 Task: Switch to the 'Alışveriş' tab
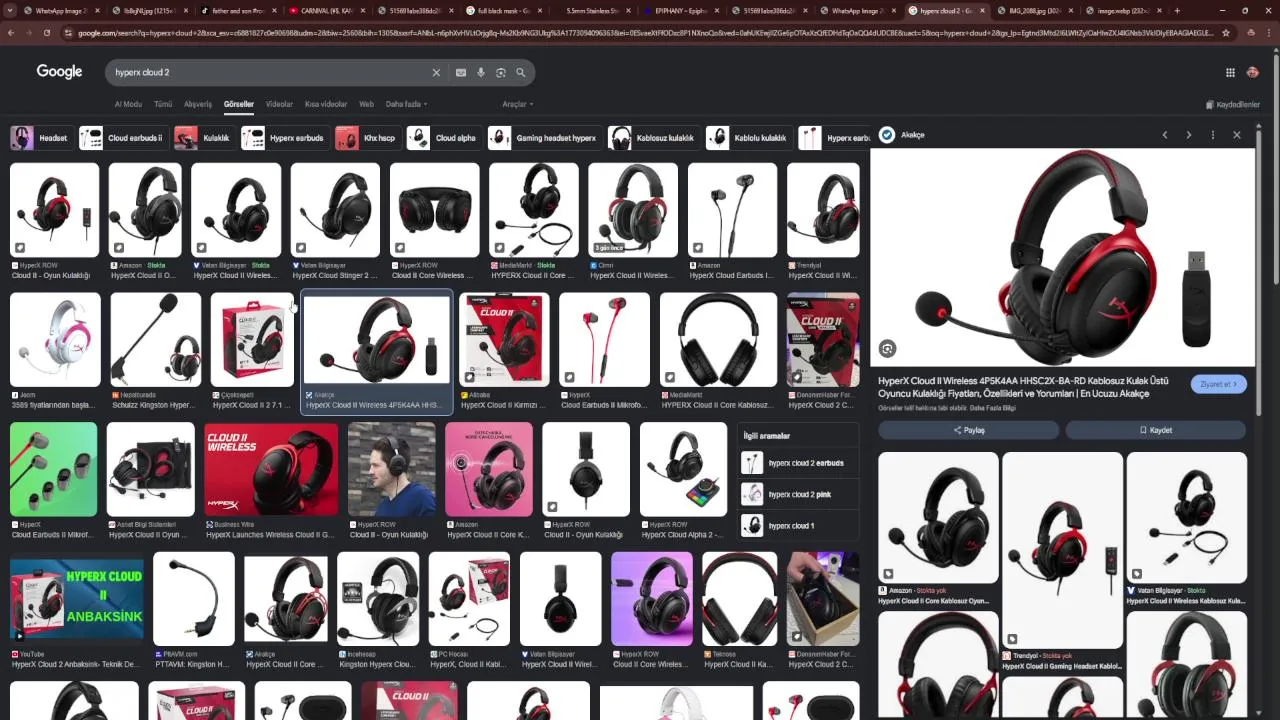pyautogui.click(x=198, y=104)
